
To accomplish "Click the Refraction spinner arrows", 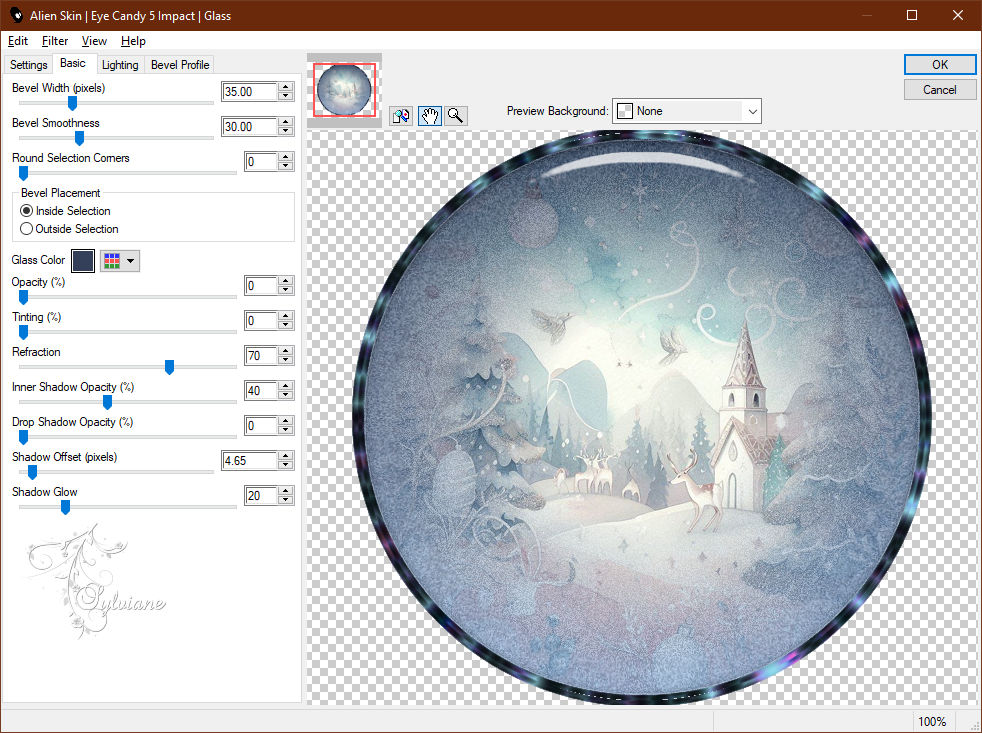I will click(286, 356).
